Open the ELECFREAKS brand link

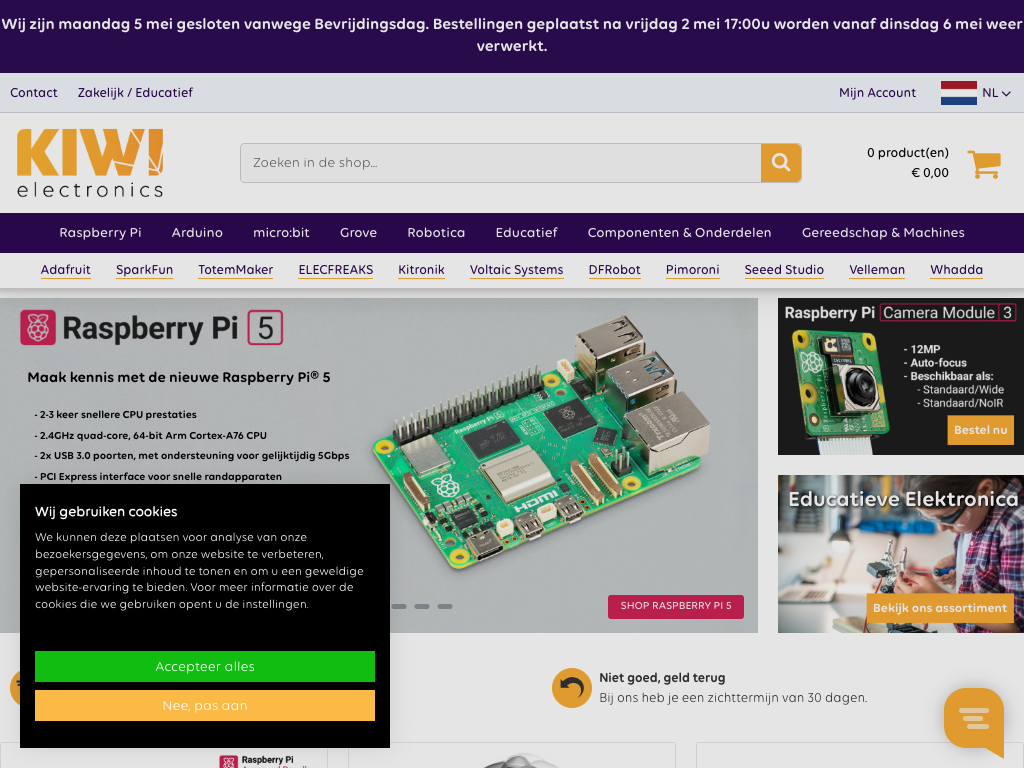point(336,270)
